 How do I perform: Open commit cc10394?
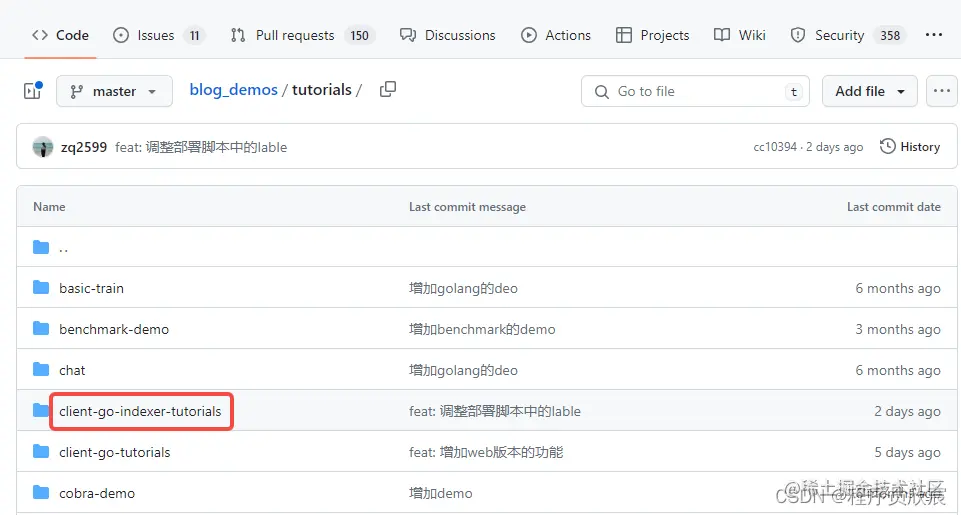coord(775,147)
